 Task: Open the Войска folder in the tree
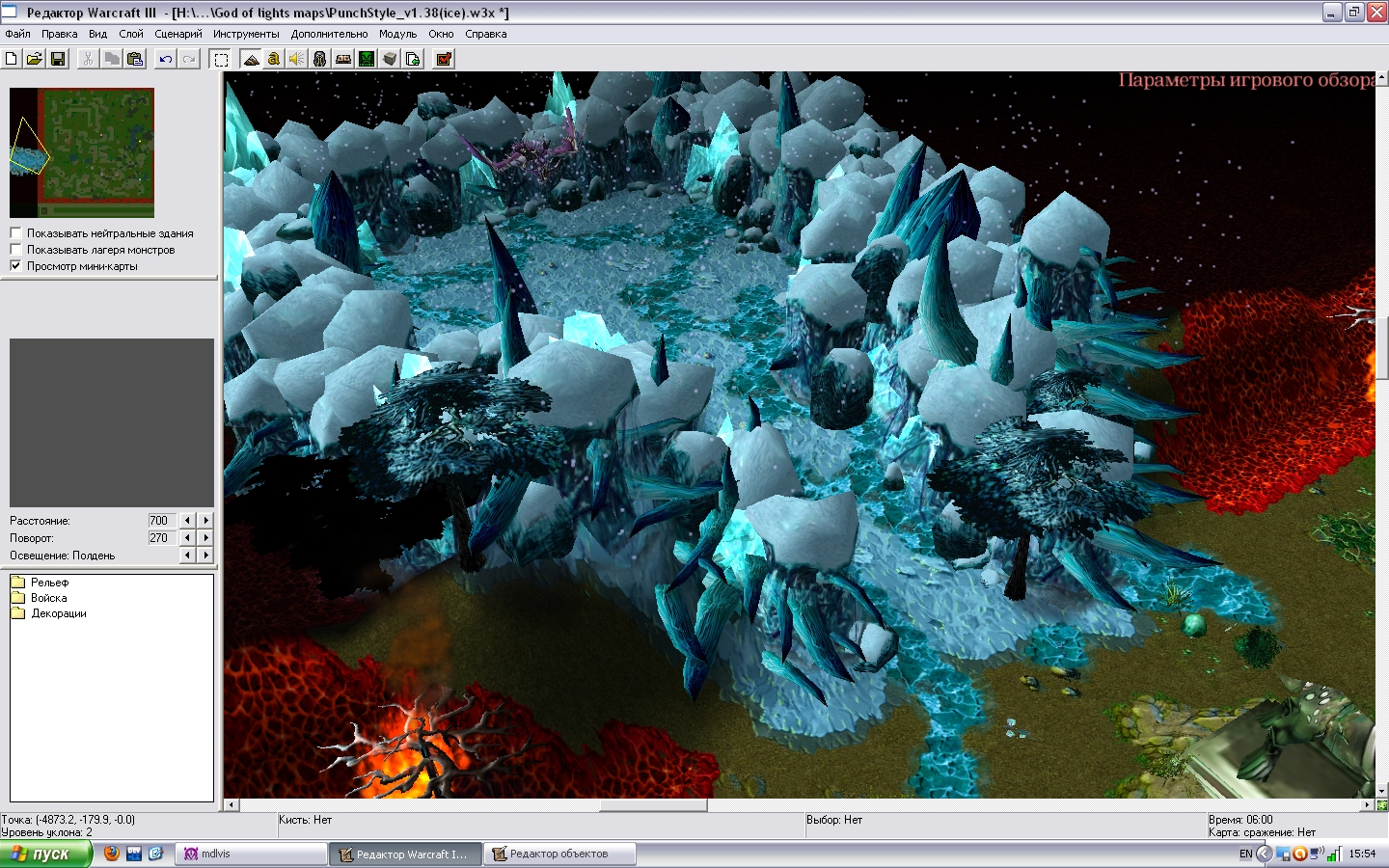click(x=39, y=598)
